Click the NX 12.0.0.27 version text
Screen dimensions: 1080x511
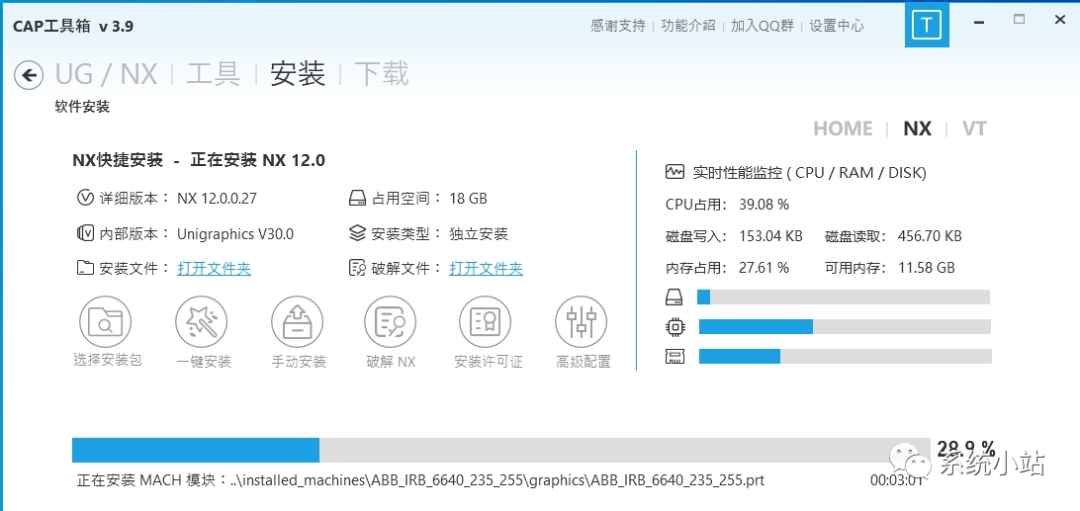tap(217, 199)
